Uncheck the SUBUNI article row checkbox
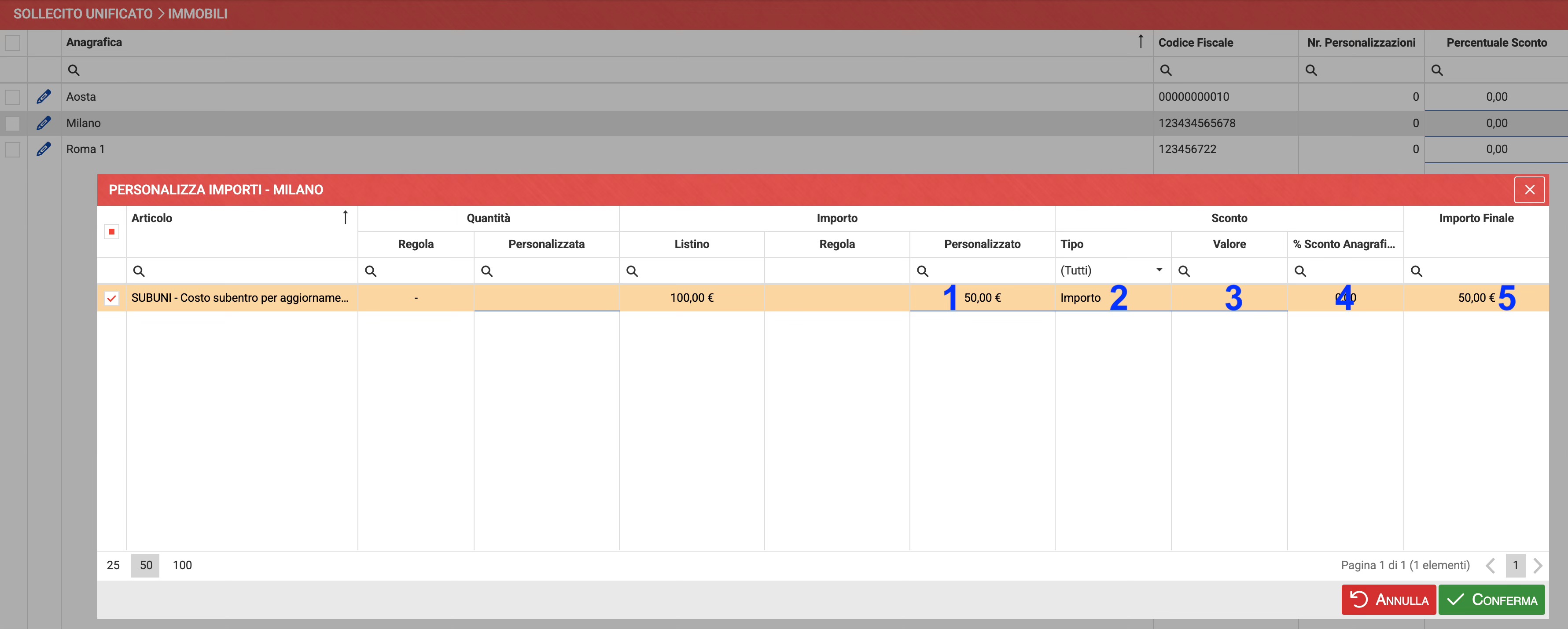The image size is (1568, 629). pyautogui.click(x=111, y=298)
